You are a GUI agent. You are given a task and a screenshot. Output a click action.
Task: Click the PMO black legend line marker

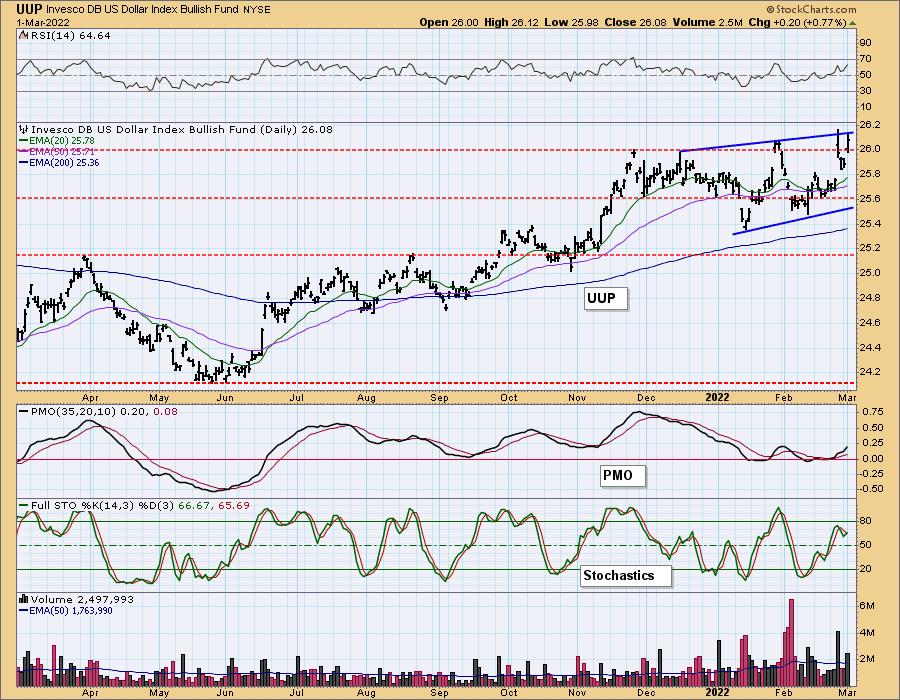tap(24, 411)
